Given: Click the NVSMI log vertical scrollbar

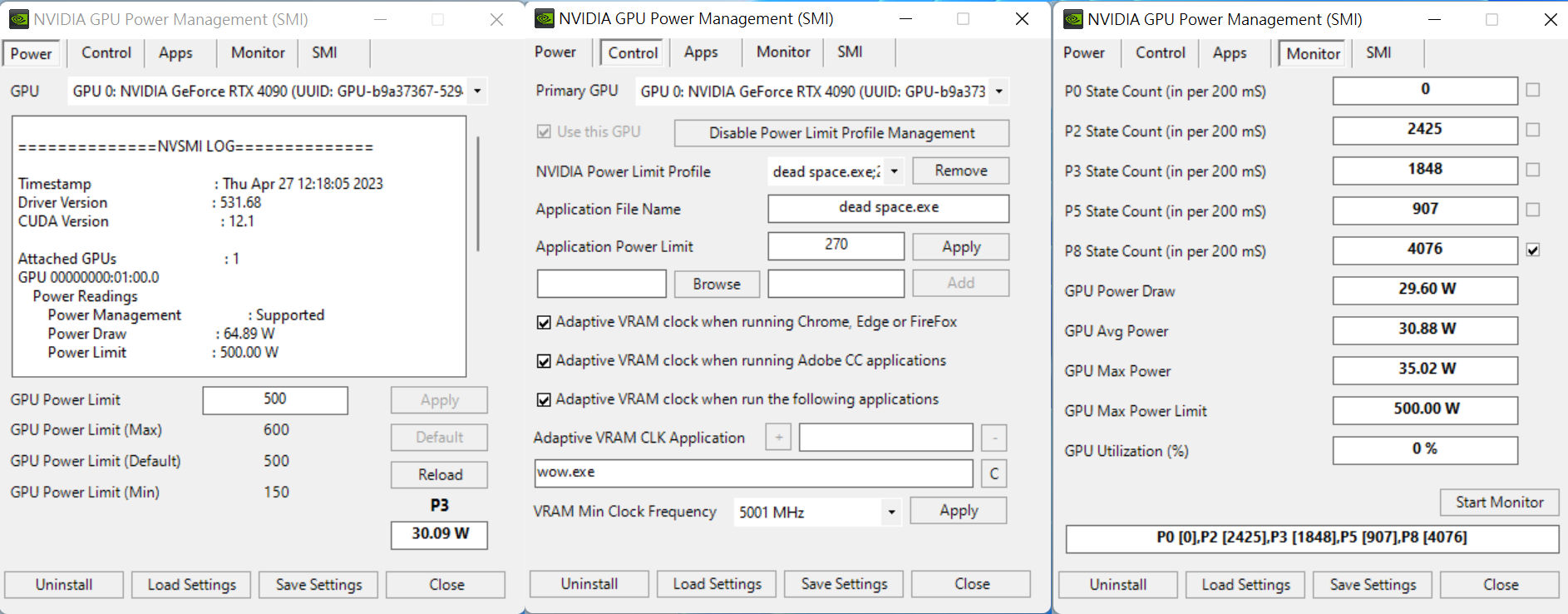Looking at the screenshot, I should click(x=477, y=193).
